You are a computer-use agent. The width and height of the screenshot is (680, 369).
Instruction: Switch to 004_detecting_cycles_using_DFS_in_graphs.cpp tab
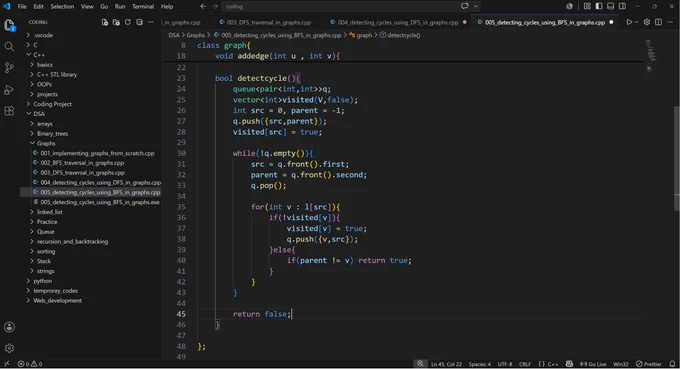click(398, 22)
